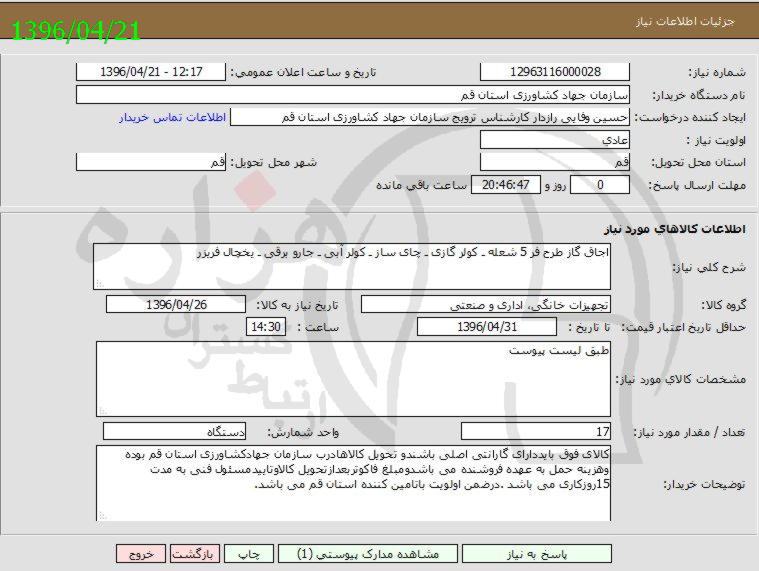Click the resize handle of توضیحات خریدار box
Screen dimensions: 759x571
tap(103, 516)
